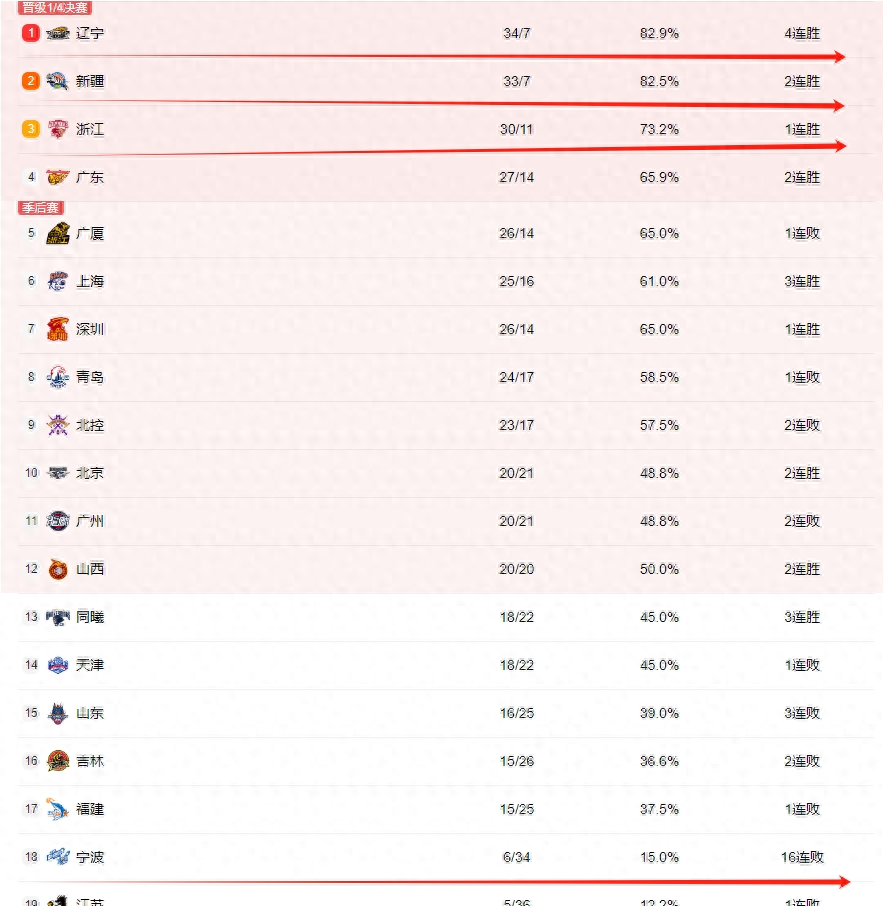
Task: Click the 广东 team logo
Action: 58,177
